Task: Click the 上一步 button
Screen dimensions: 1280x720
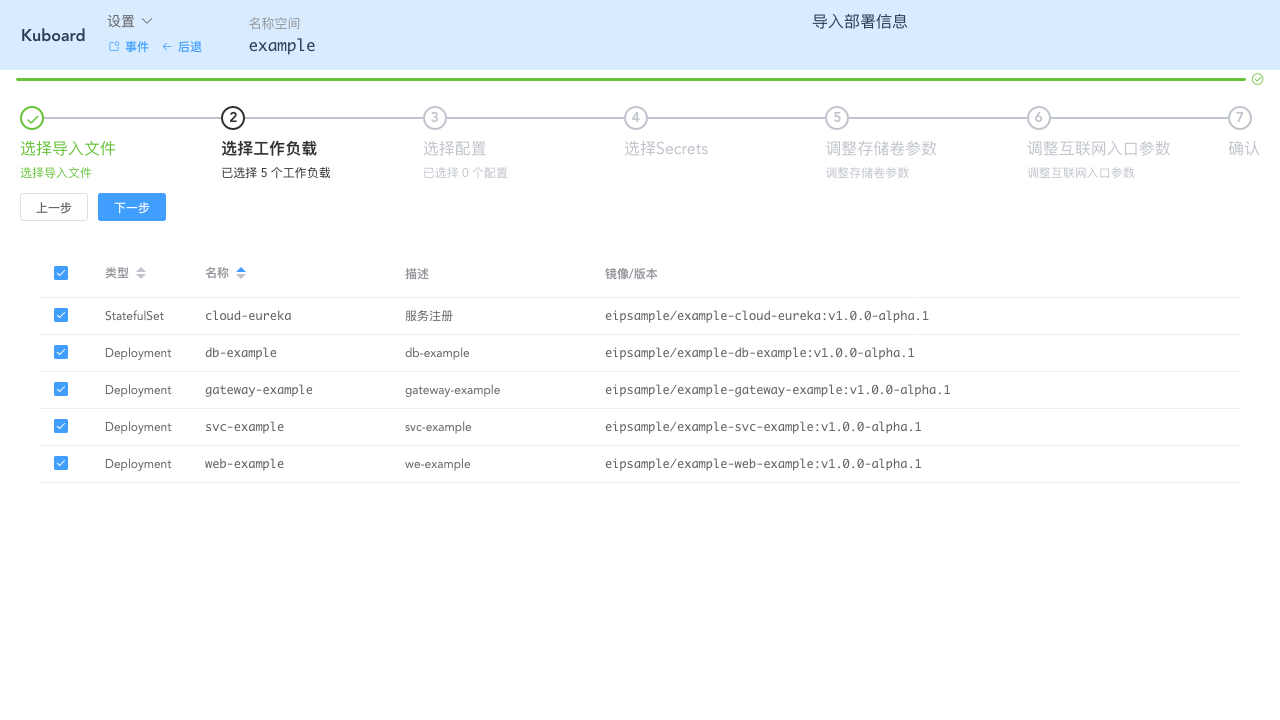Action: (54, 207)
